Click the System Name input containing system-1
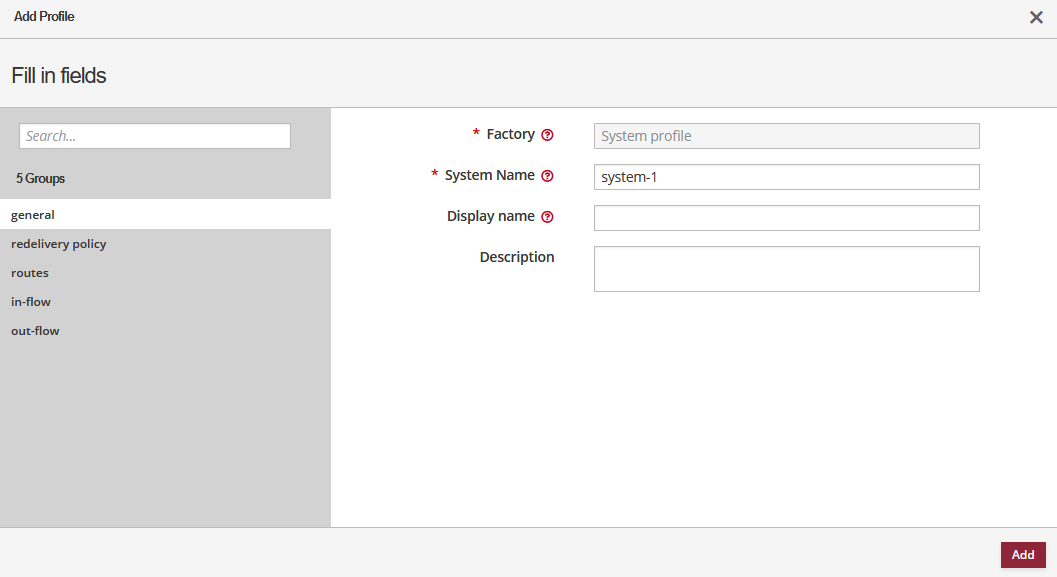This screenshot has height=577, width=1057. [x=786, y=176]
